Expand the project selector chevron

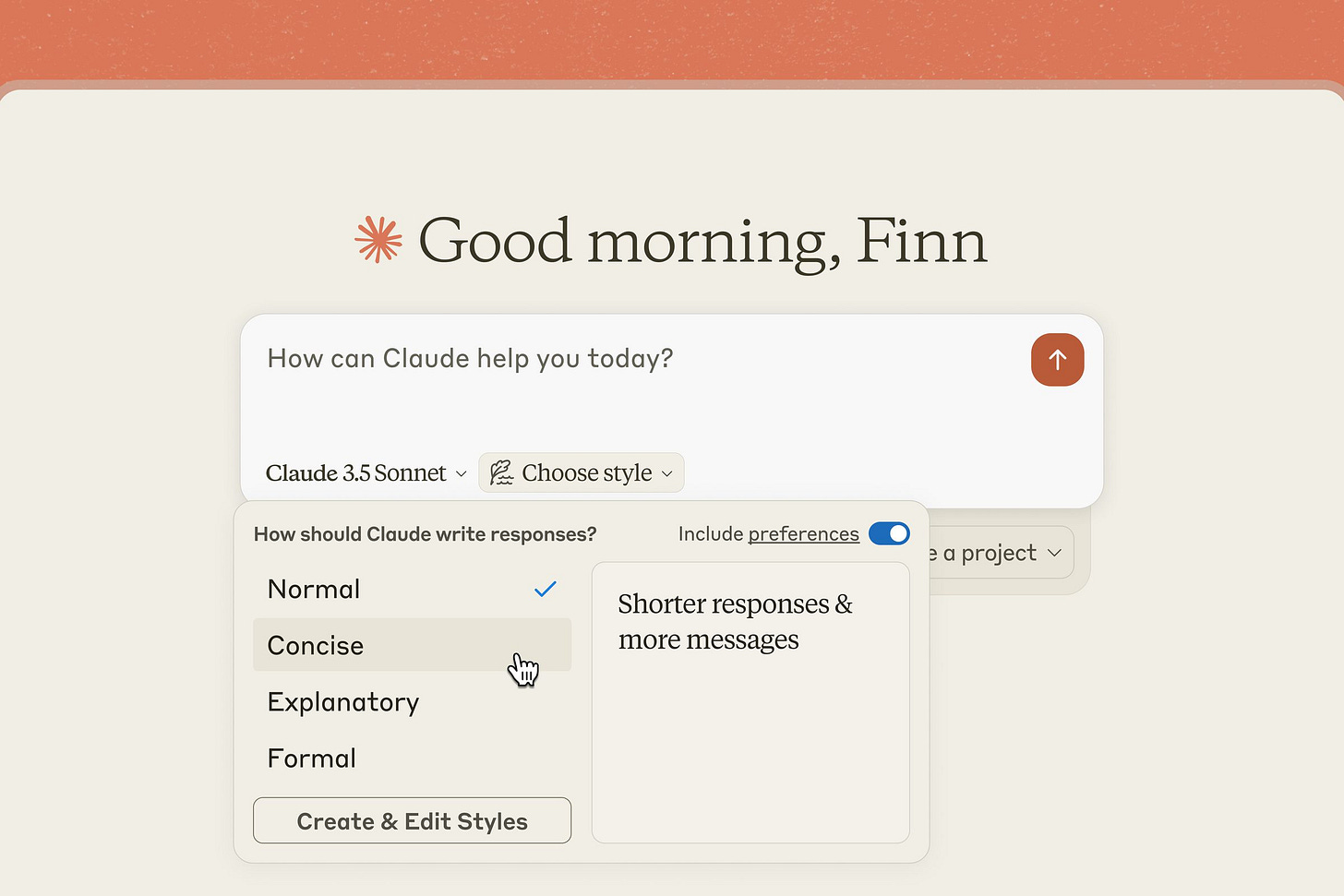pos(1055,552)
